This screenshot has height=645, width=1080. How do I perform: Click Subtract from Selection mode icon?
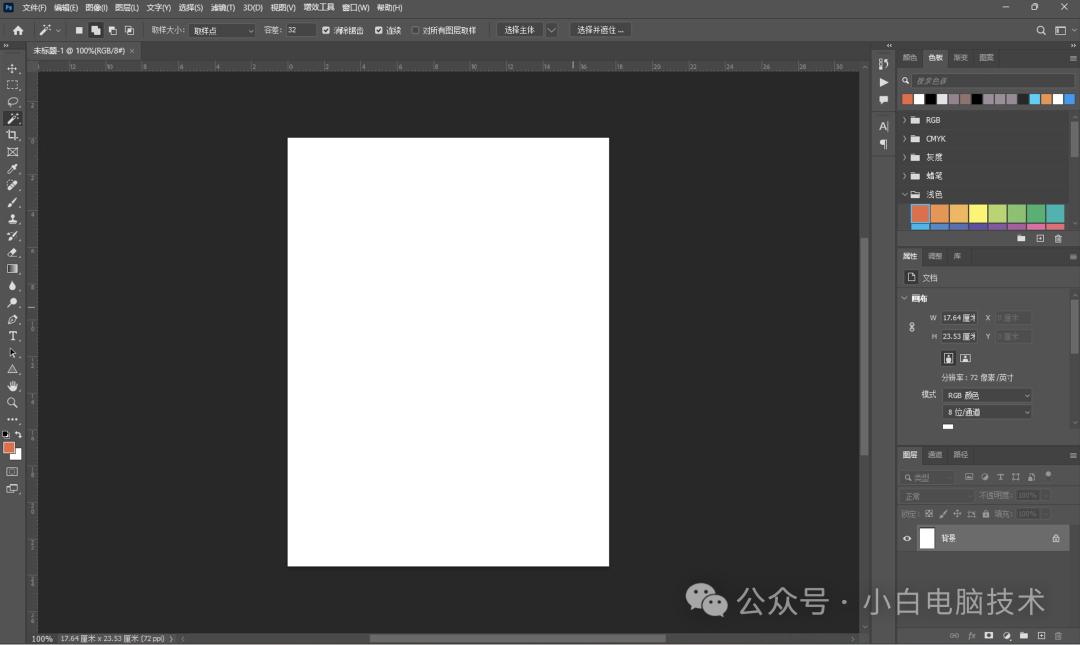click(112, 30)
